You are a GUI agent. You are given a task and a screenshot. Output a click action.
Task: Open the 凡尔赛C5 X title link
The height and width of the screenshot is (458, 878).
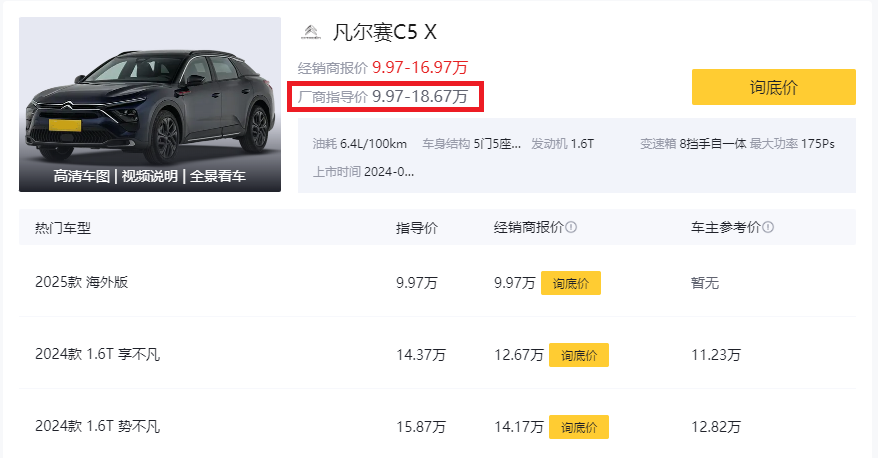tap(385, 32)
